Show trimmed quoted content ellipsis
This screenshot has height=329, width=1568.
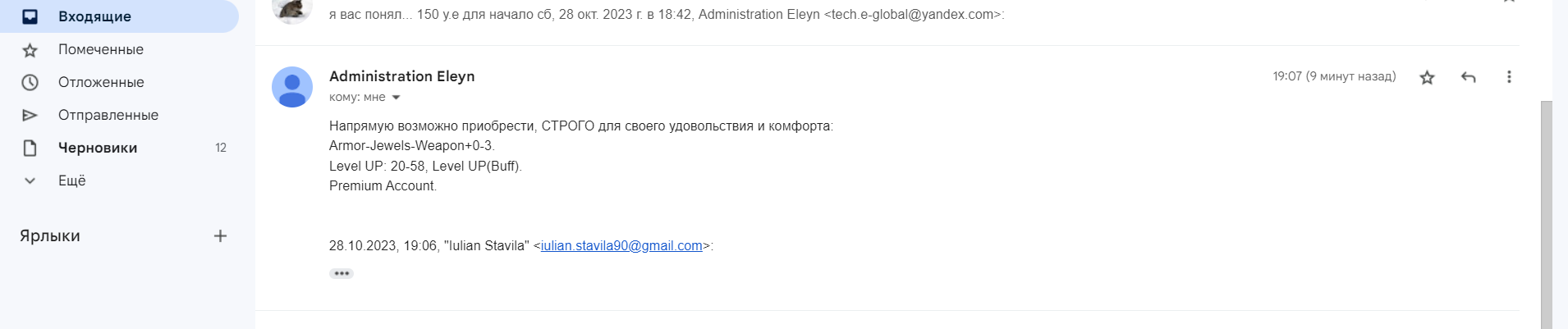(x=342, y=273)
